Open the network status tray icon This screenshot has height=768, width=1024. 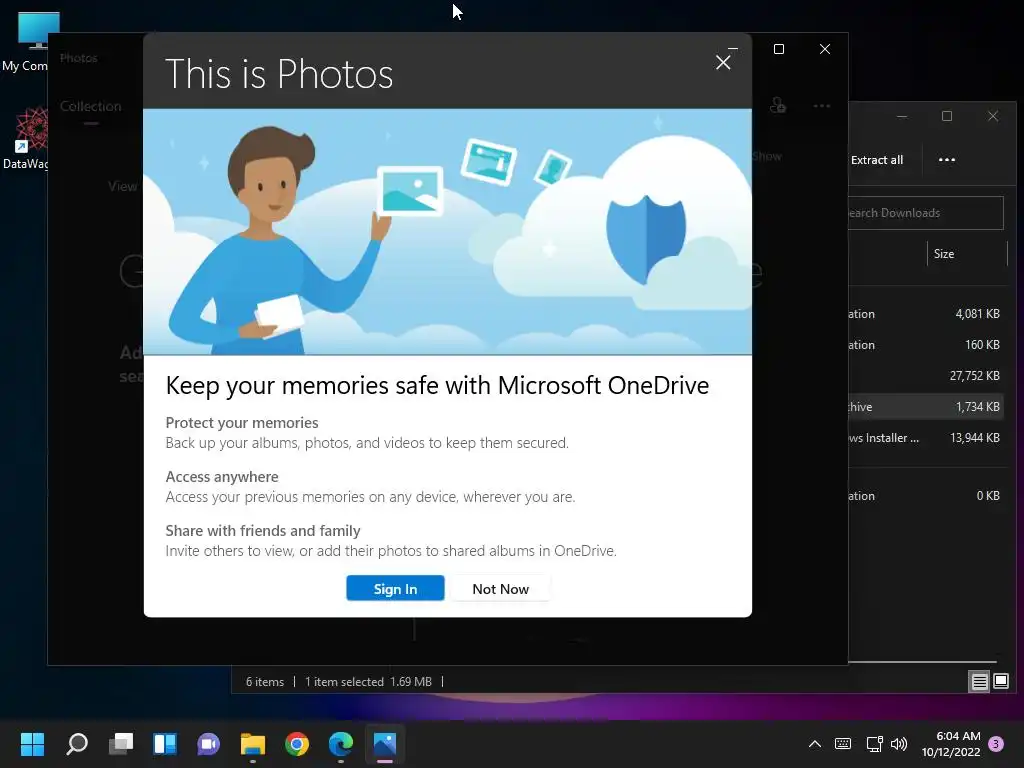(x=874, y=744)
